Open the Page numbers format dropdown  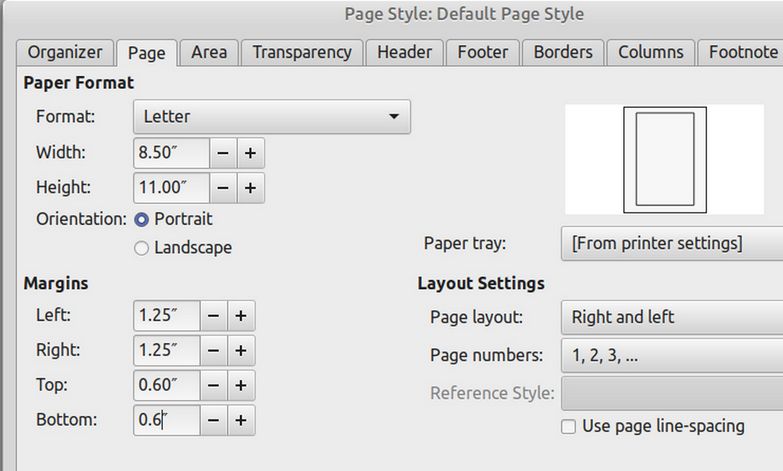670,355
